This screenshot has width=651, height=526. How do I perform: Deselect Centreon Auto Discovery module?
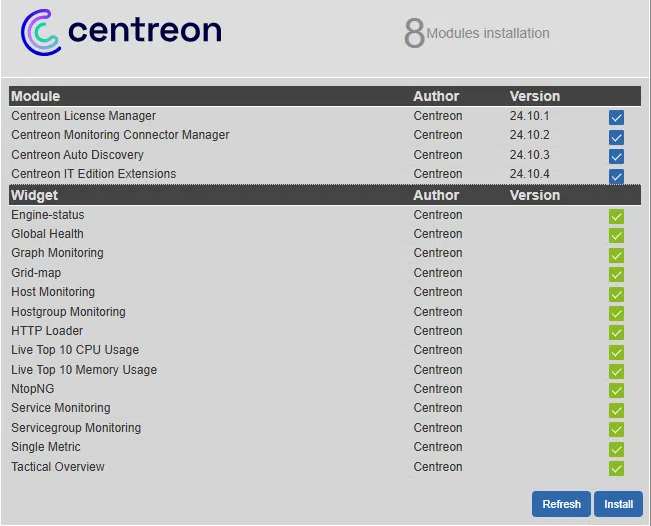pos(616,157)
